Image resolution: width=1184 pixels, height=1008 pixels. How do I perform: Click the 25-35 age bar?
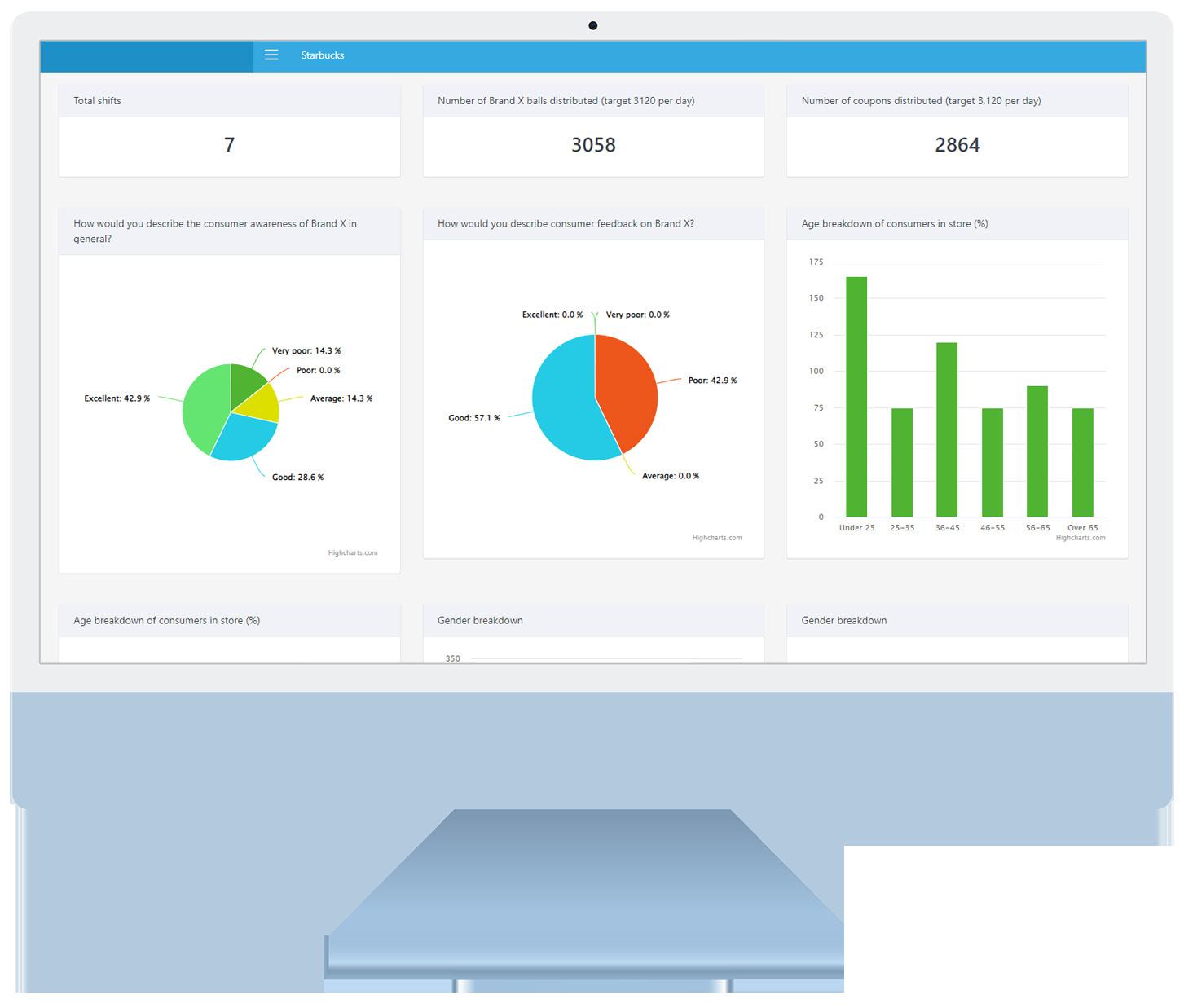(x=902, y=462)
